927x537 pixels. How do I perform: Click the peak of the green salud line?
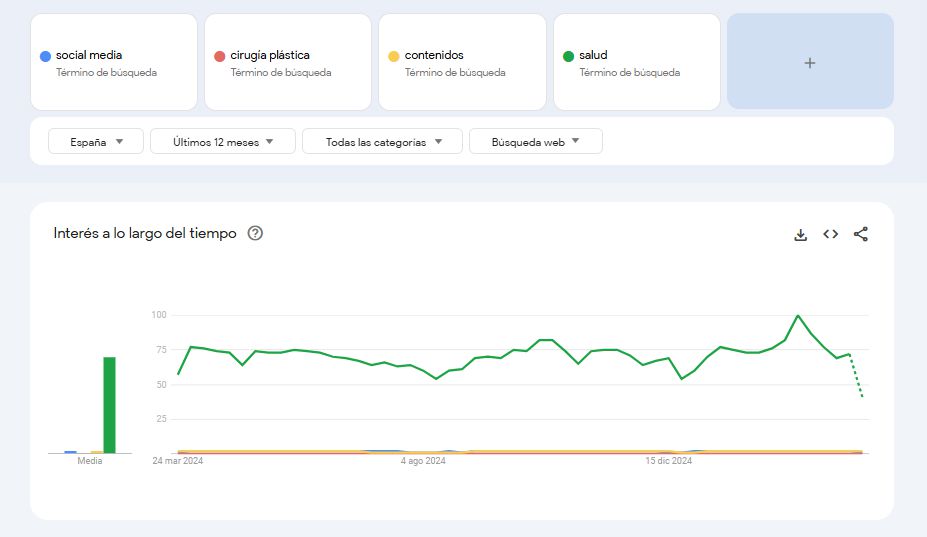click(x=797, y=316)
